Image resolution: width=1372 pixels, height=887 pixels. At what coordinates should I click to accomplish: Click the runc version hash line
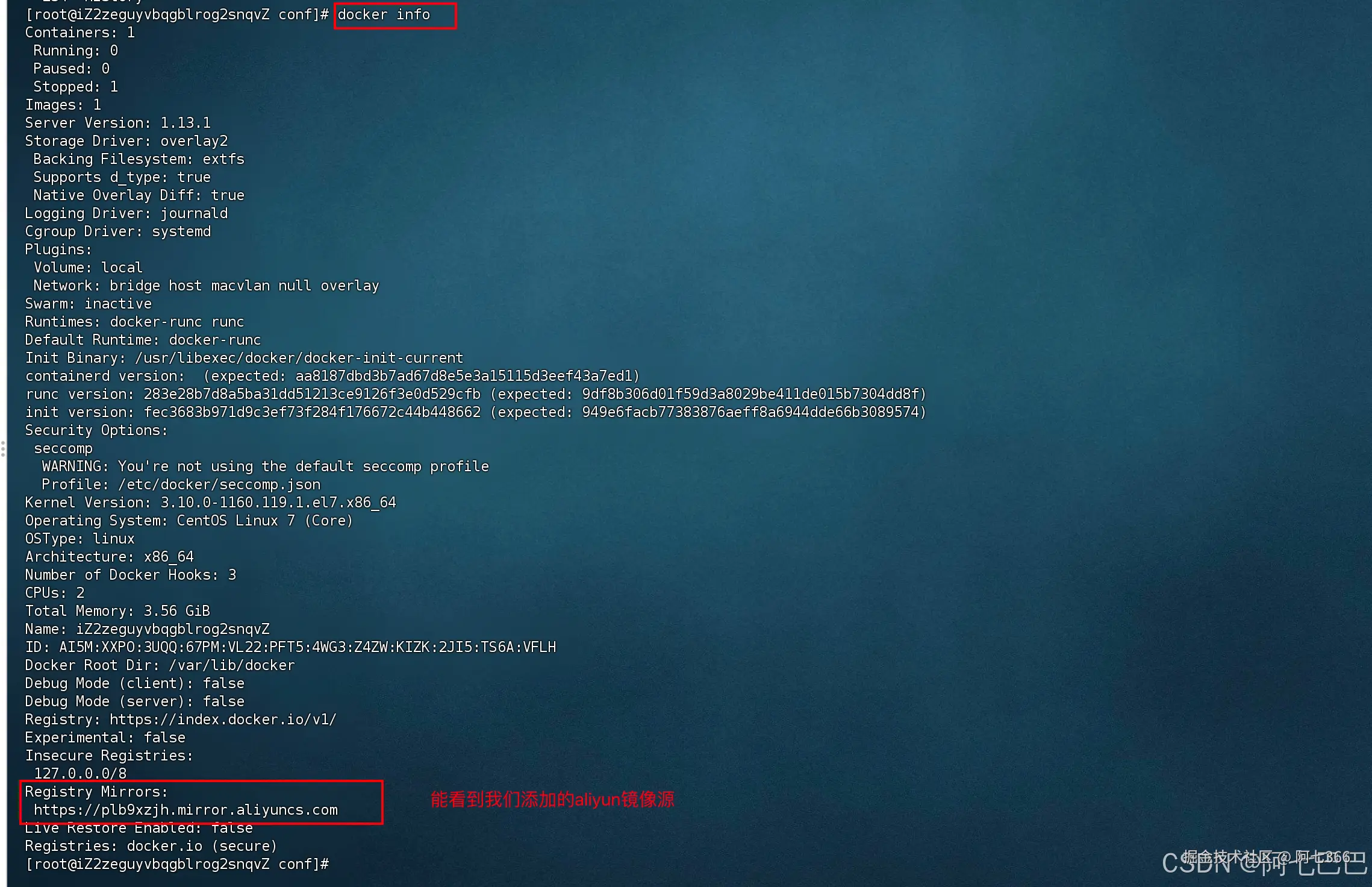coord(476,394)
